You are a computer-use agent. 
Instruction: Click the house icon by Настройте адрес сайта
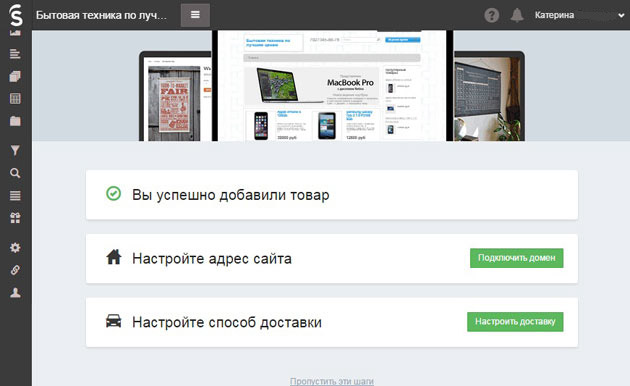click(x=114, y=257)
